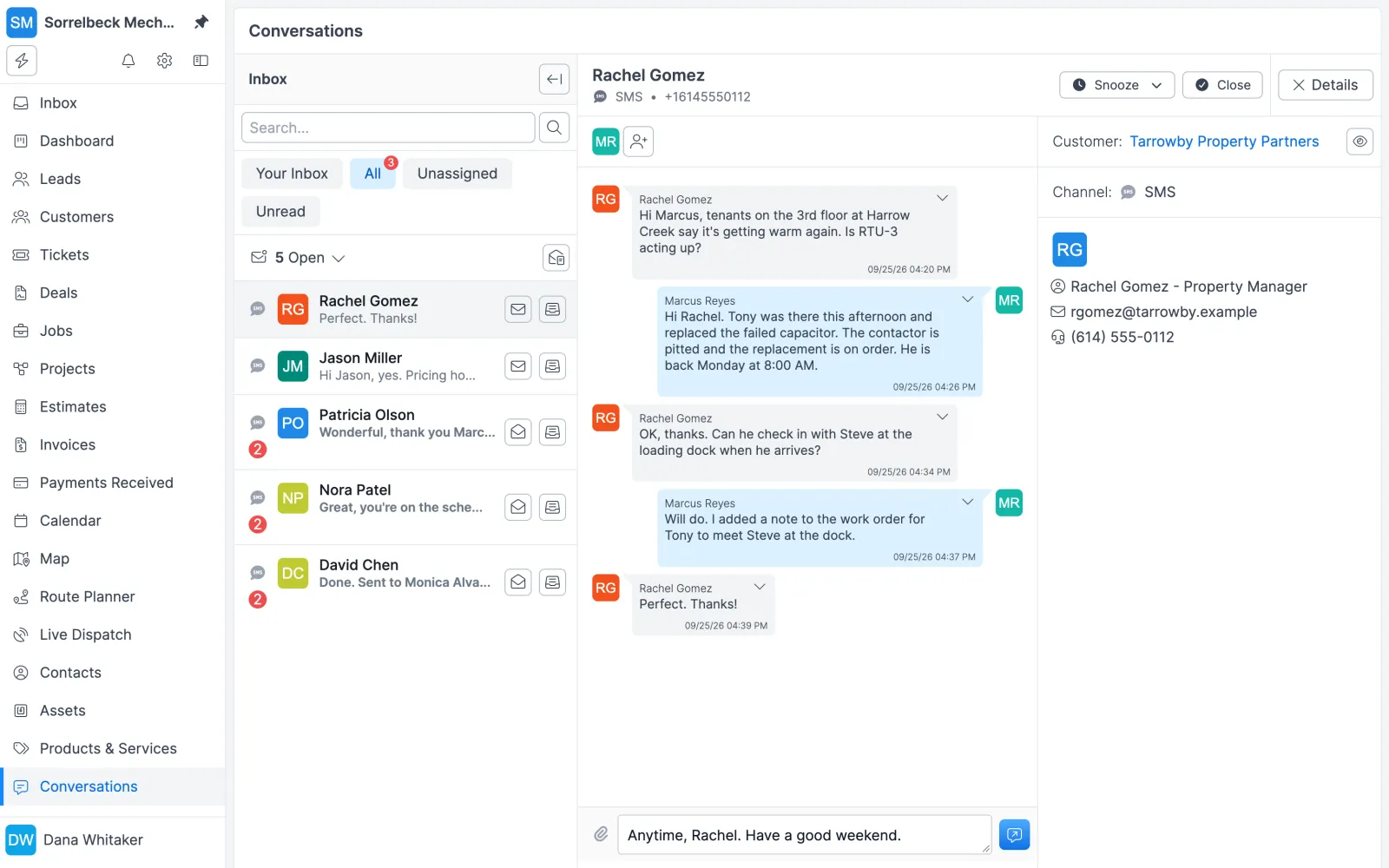Add assignee with the person-plus icon
The height and width of the screenshot is (868, 1389).
click(x=638, y=141)
